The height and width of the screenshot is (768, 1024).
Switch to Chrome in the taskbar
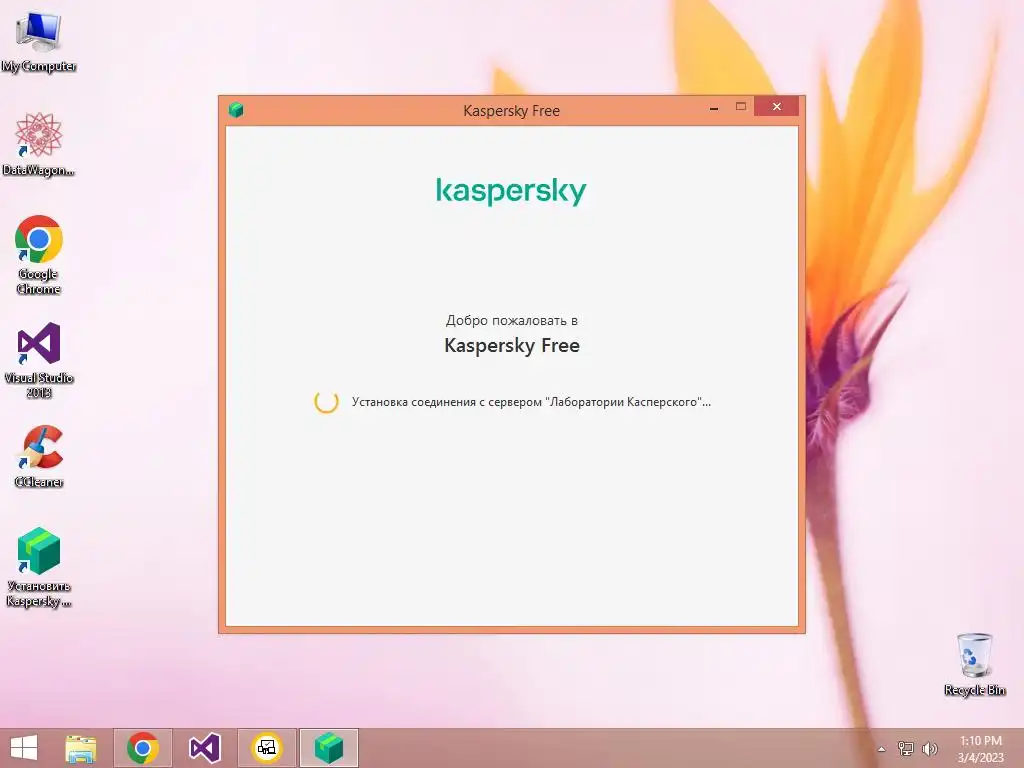(x=143, y=748)
